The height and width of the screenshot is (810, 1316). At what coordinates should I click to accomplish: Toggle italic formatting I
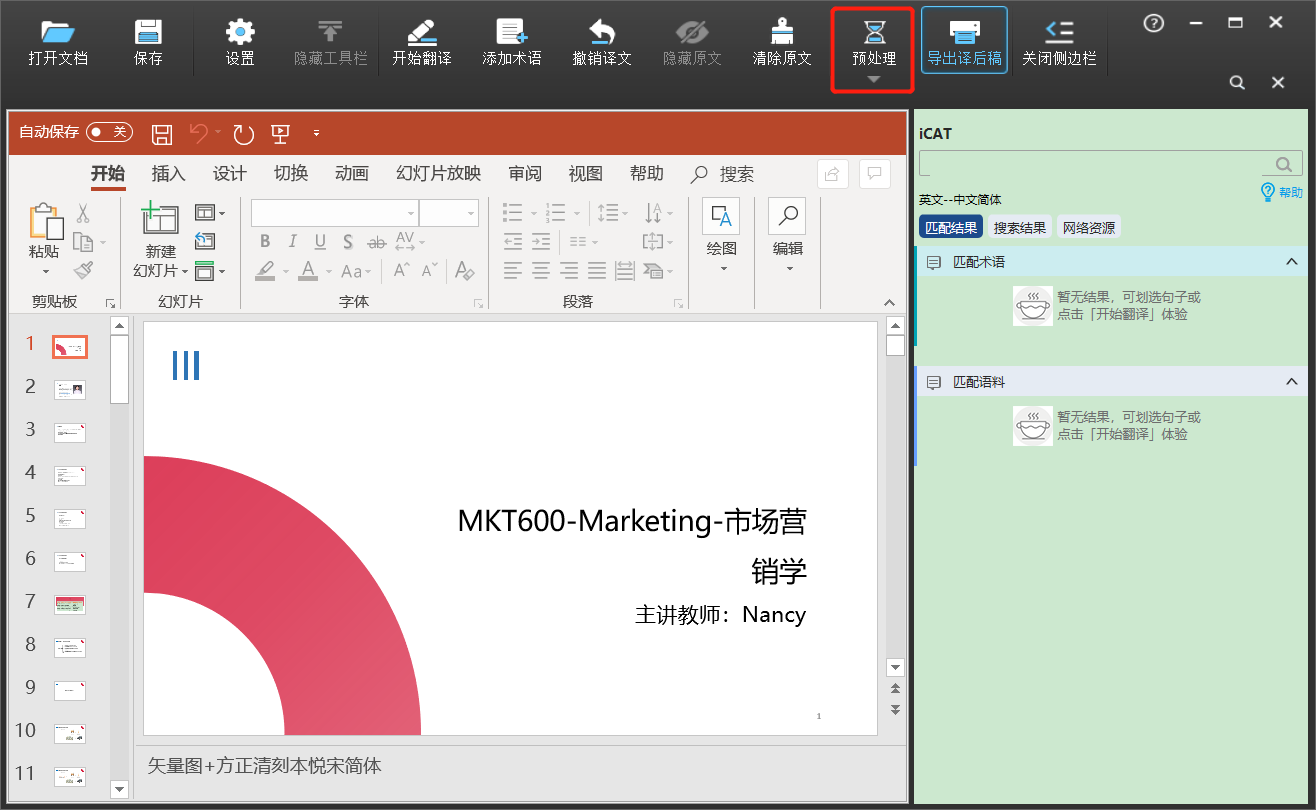(292, 242)
